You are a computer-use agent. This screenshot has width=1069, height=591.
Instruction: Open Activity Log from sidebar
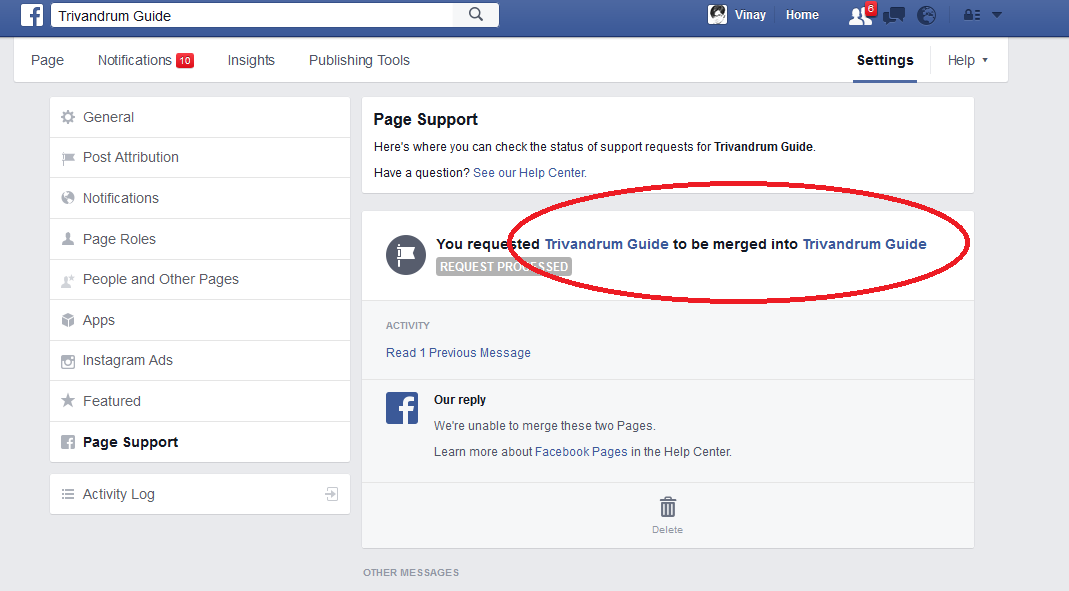tap(119, 494)
